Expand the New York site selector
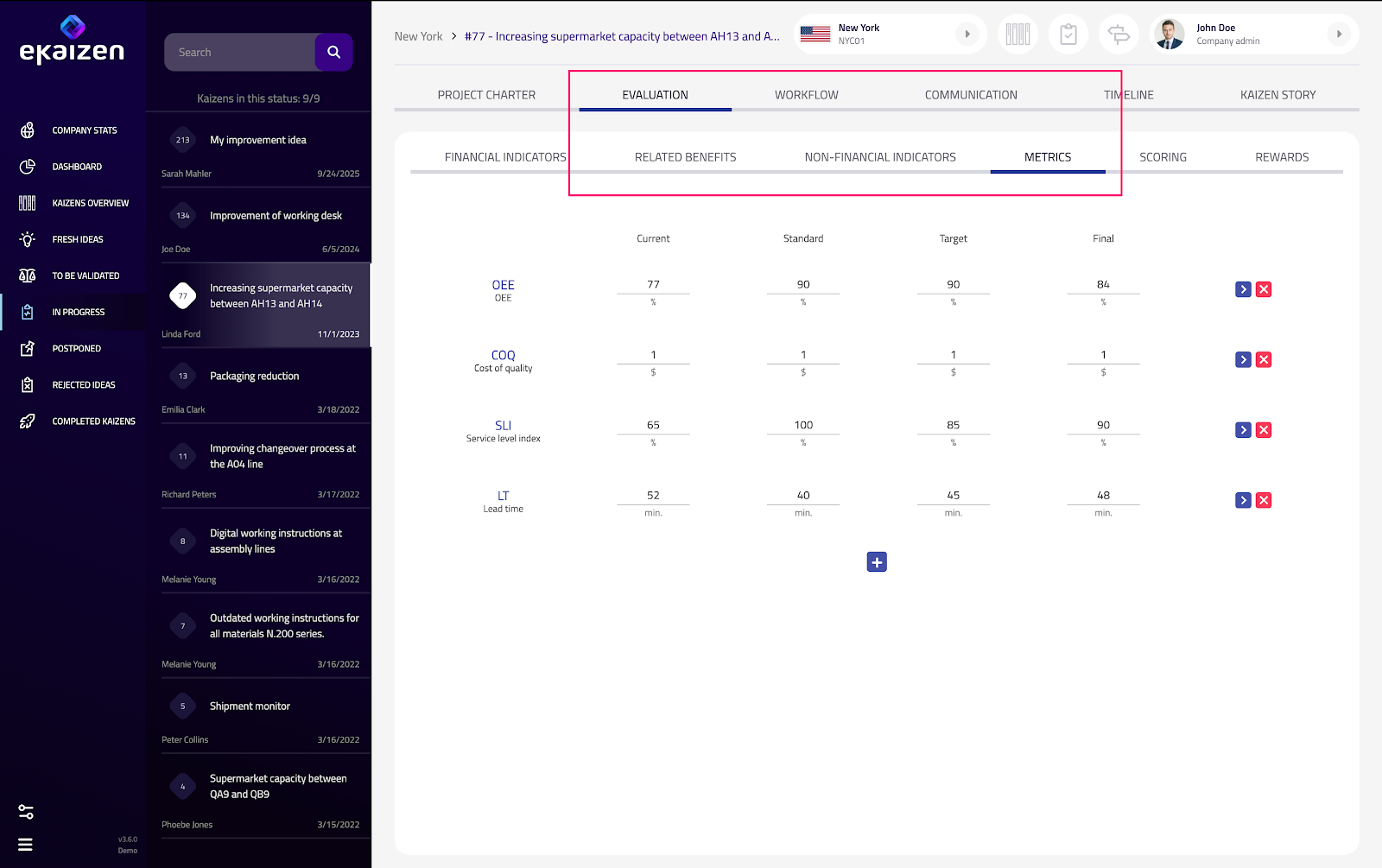1382x868 pixels. pos(967,35)
